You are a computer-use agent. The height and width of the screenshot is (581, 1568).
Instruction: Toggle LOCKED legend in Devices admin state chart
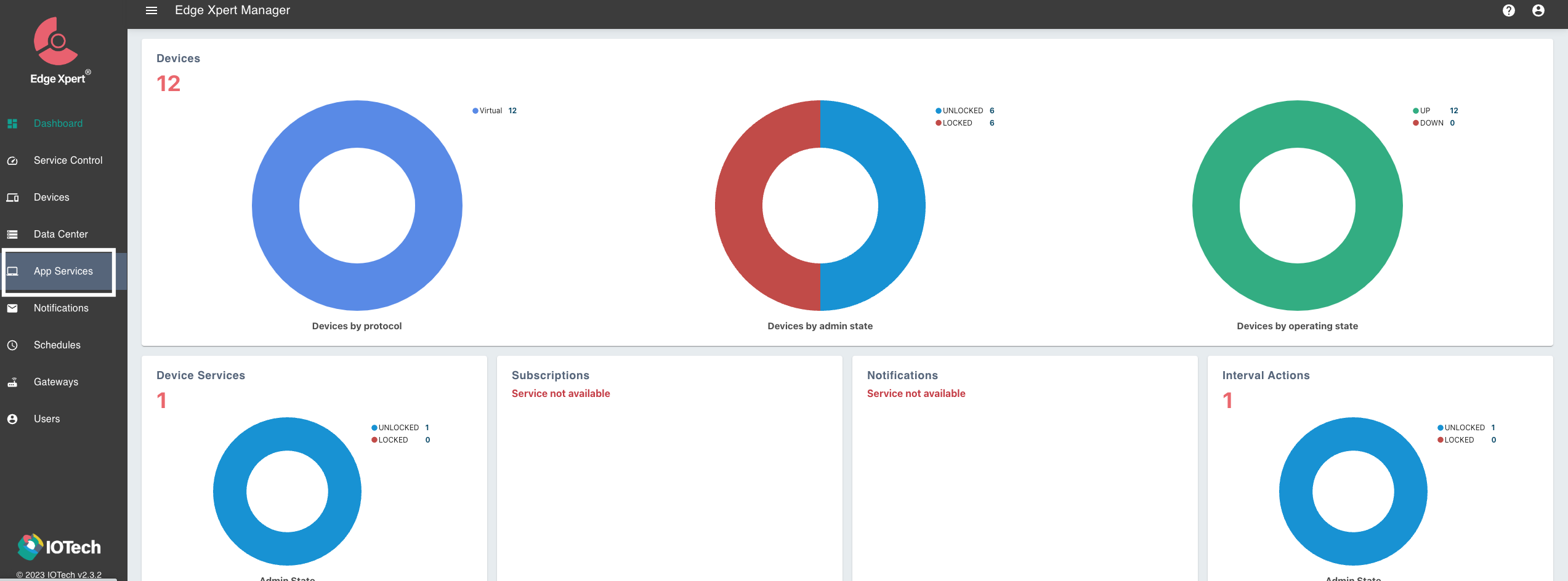964,123
